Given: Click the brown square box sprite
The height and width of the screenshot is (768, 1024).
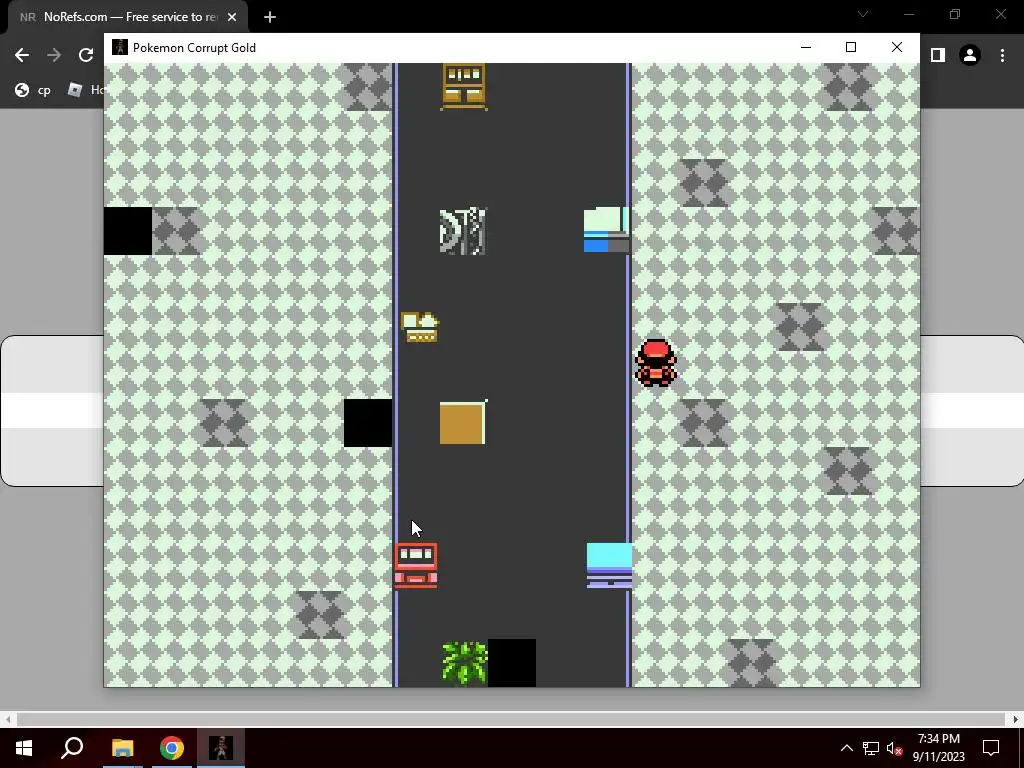Looking at the screenshot, I should click(462, 423).
